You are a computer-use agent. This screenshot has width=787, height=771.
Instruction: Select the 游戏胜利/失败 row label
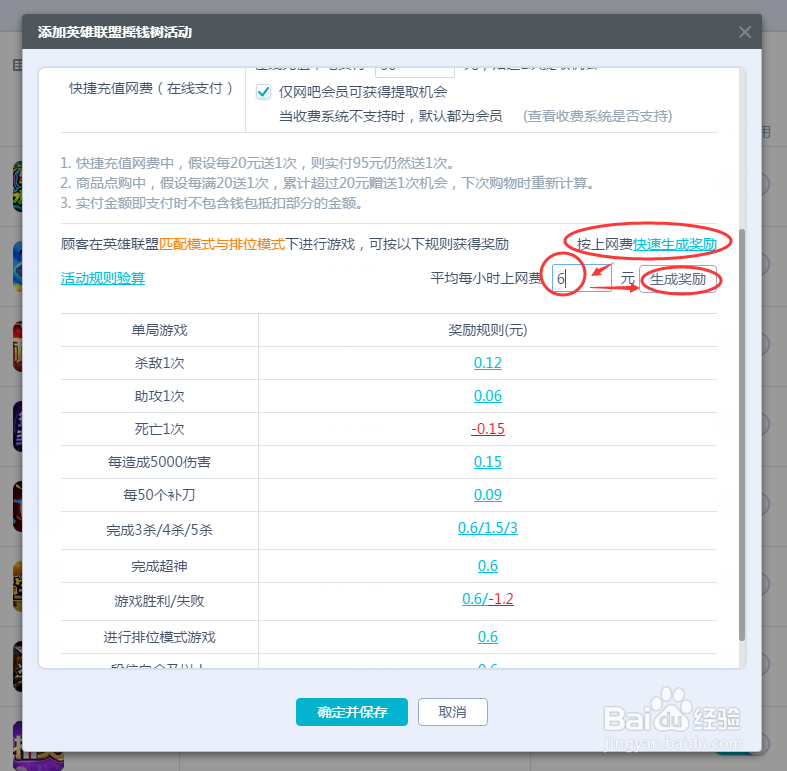[159, 601]
